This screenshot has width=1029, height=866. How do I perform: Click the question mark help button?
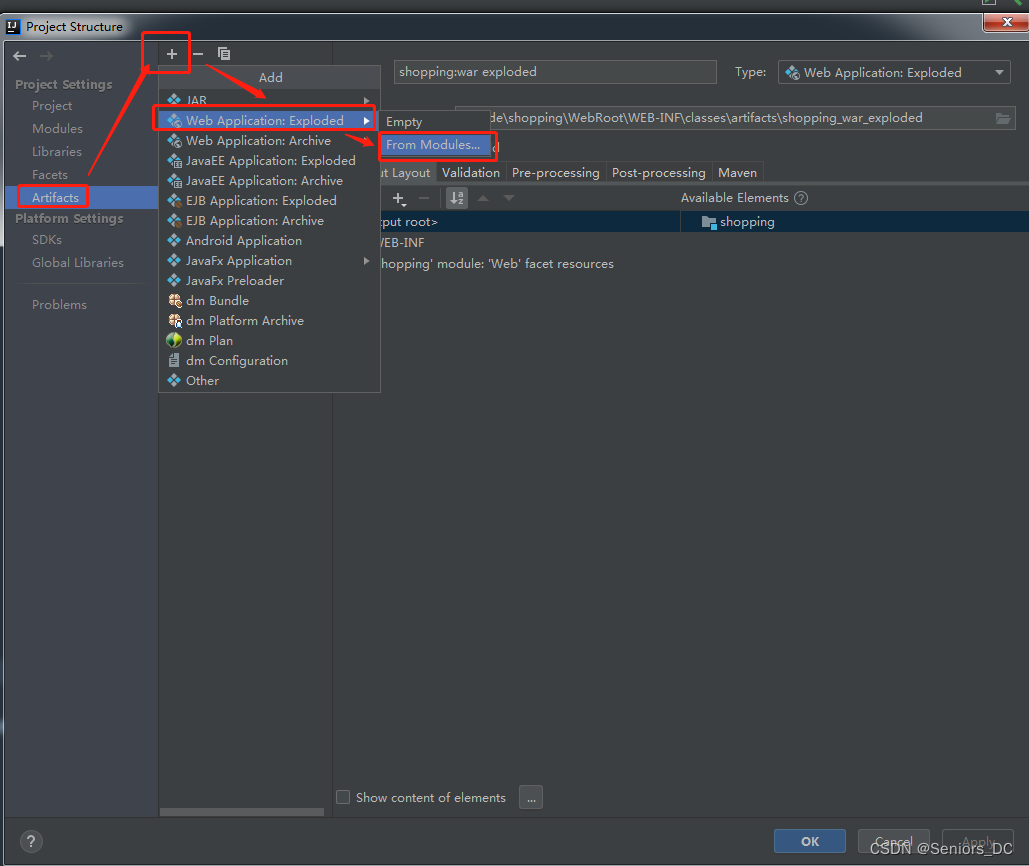pos(31,841)
